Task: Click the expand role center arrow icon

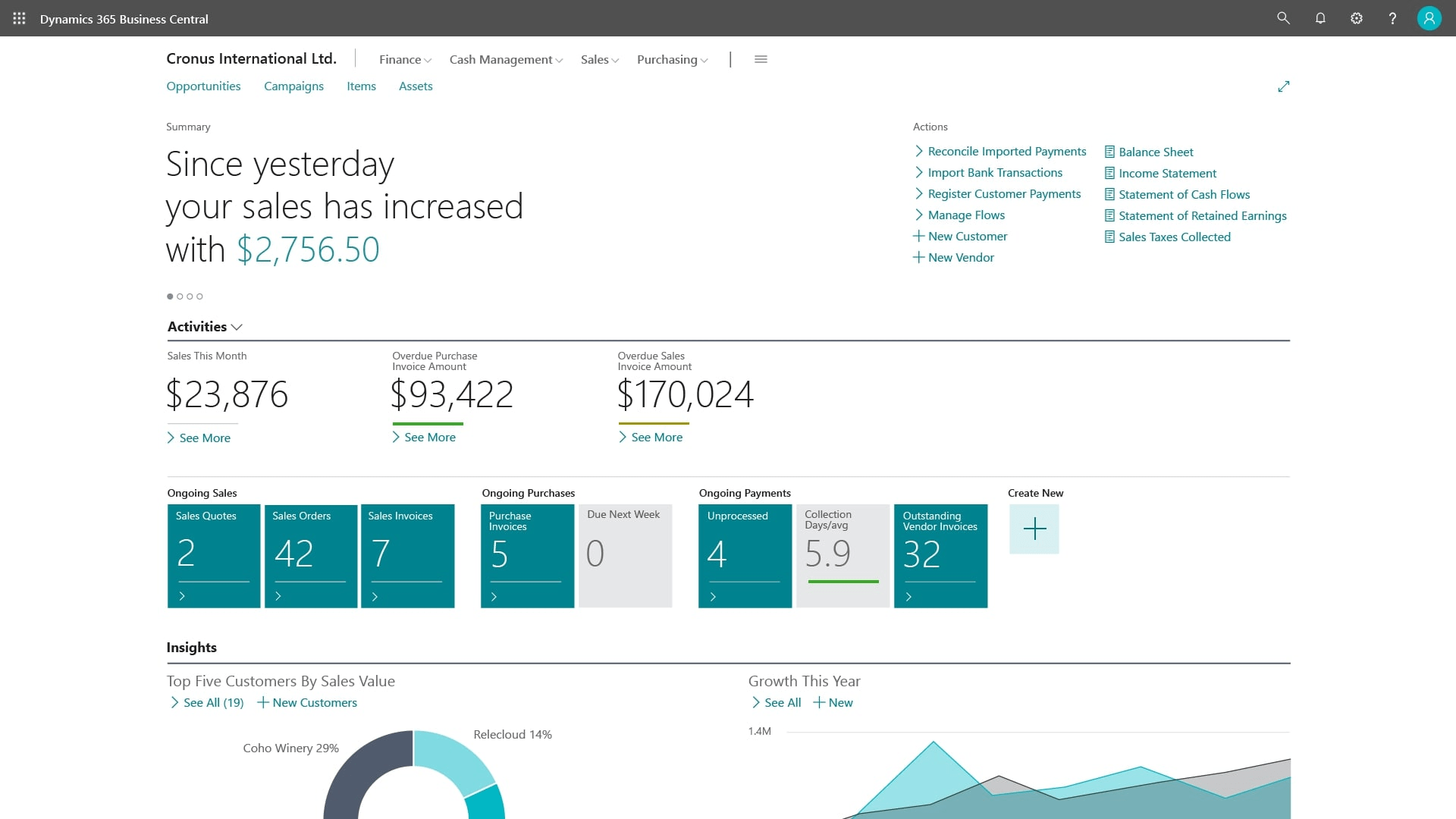Action: pos(1284,86)
